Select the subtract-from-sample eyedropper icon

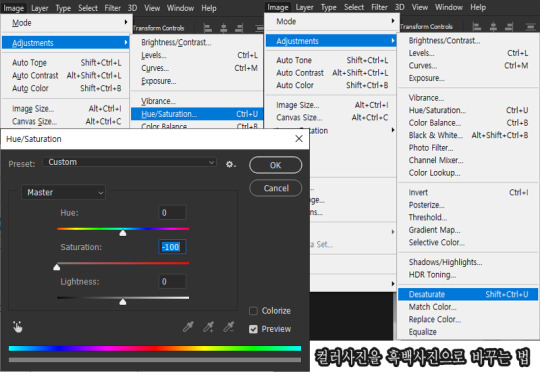[229, 327]
